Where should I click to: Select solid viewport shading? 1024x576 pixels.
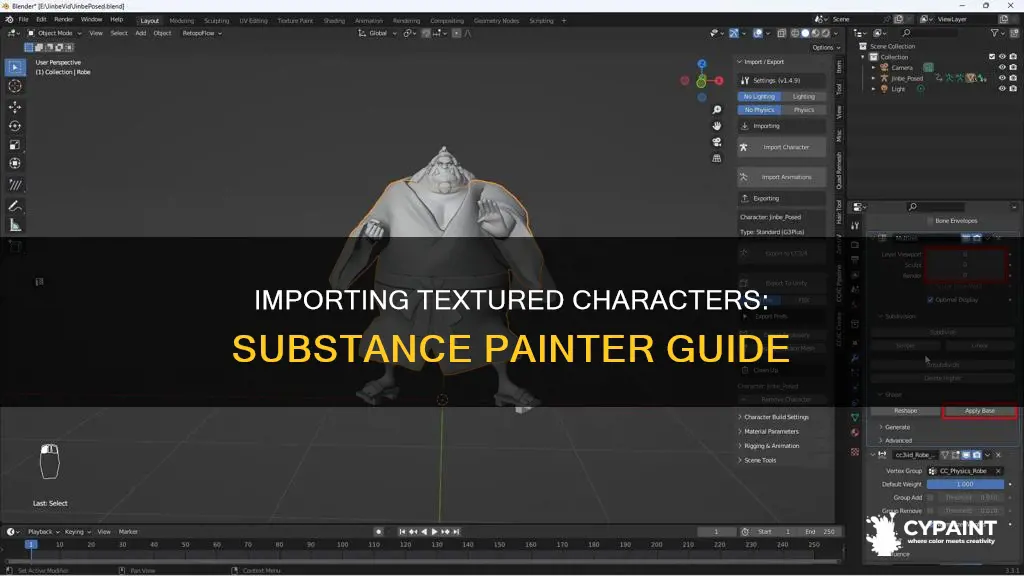805,33
